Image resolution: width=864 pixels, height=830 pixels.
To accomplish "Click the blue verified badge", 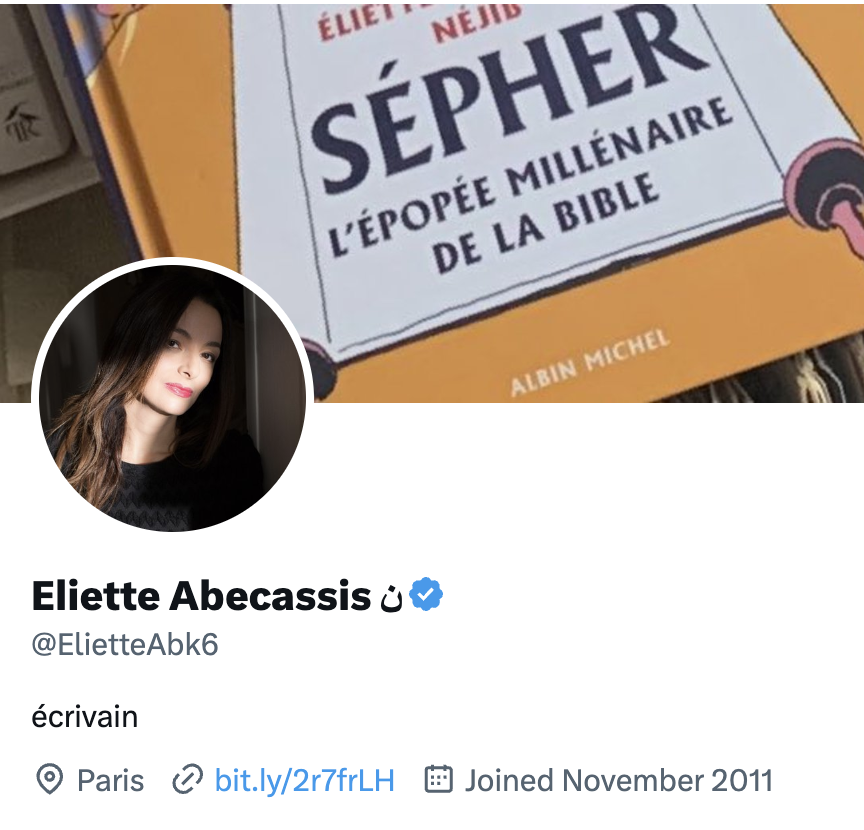I will click(x=426, y=594).
